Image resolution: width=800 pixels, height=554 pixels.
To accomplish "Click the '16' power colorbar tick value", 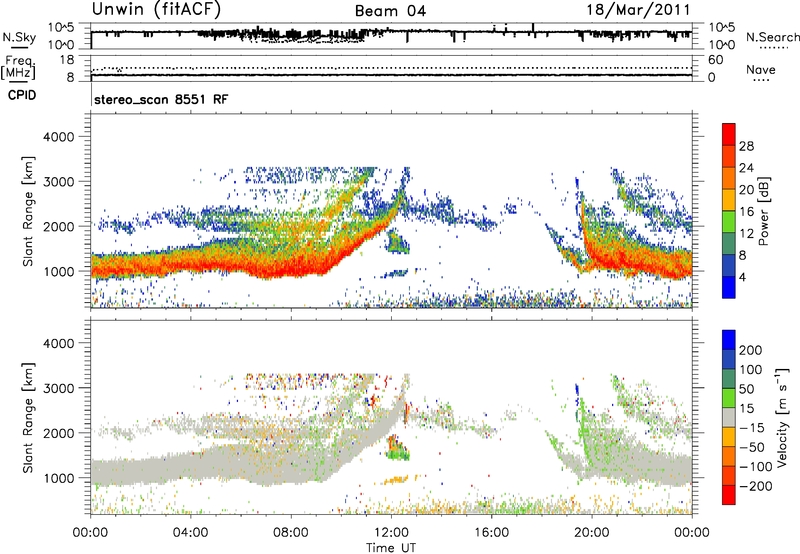I will (x=746, y=212).
